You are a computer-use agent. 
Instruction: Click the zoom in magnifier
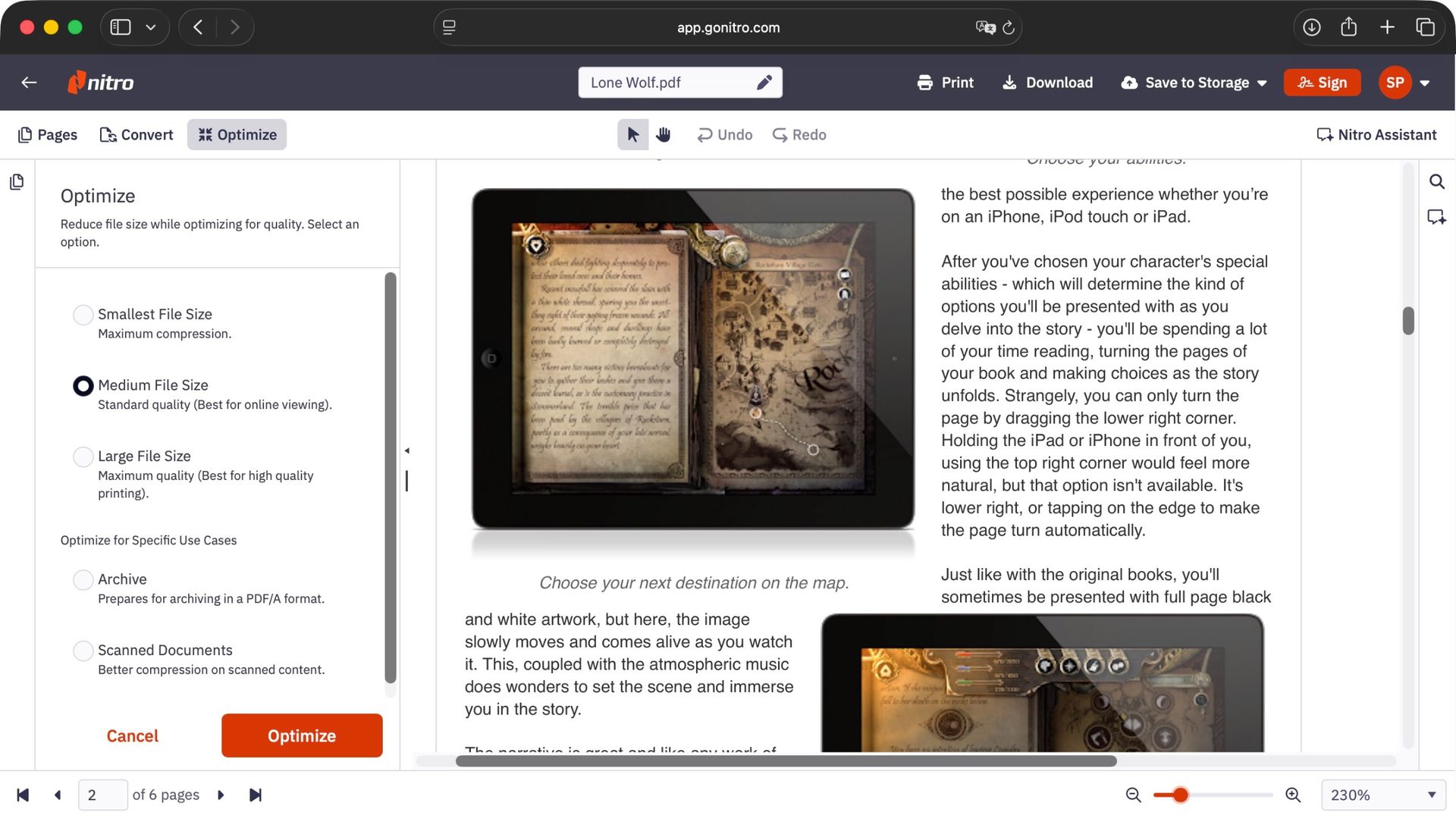(1293, 795)
